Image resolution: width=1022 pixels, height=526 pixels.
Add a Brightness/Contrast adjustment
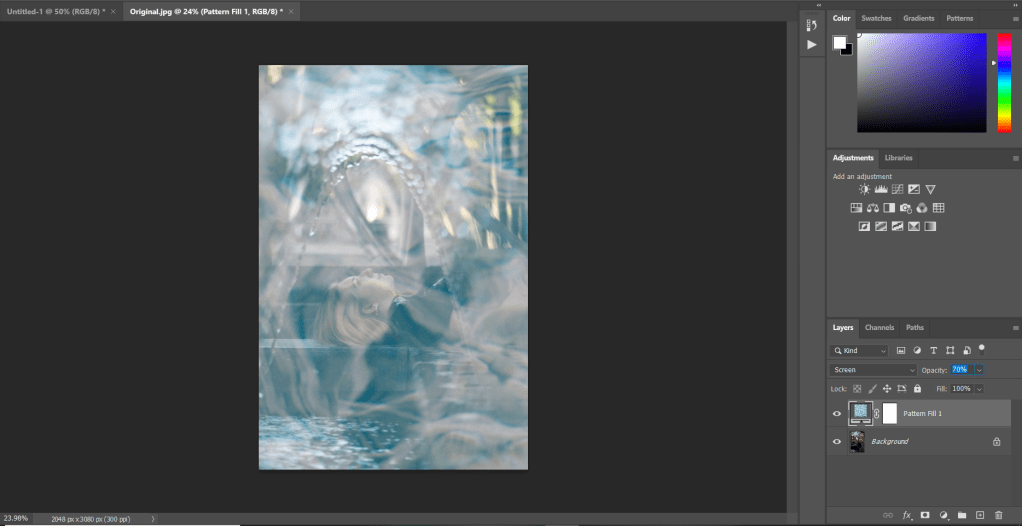[x=865, y=189]
